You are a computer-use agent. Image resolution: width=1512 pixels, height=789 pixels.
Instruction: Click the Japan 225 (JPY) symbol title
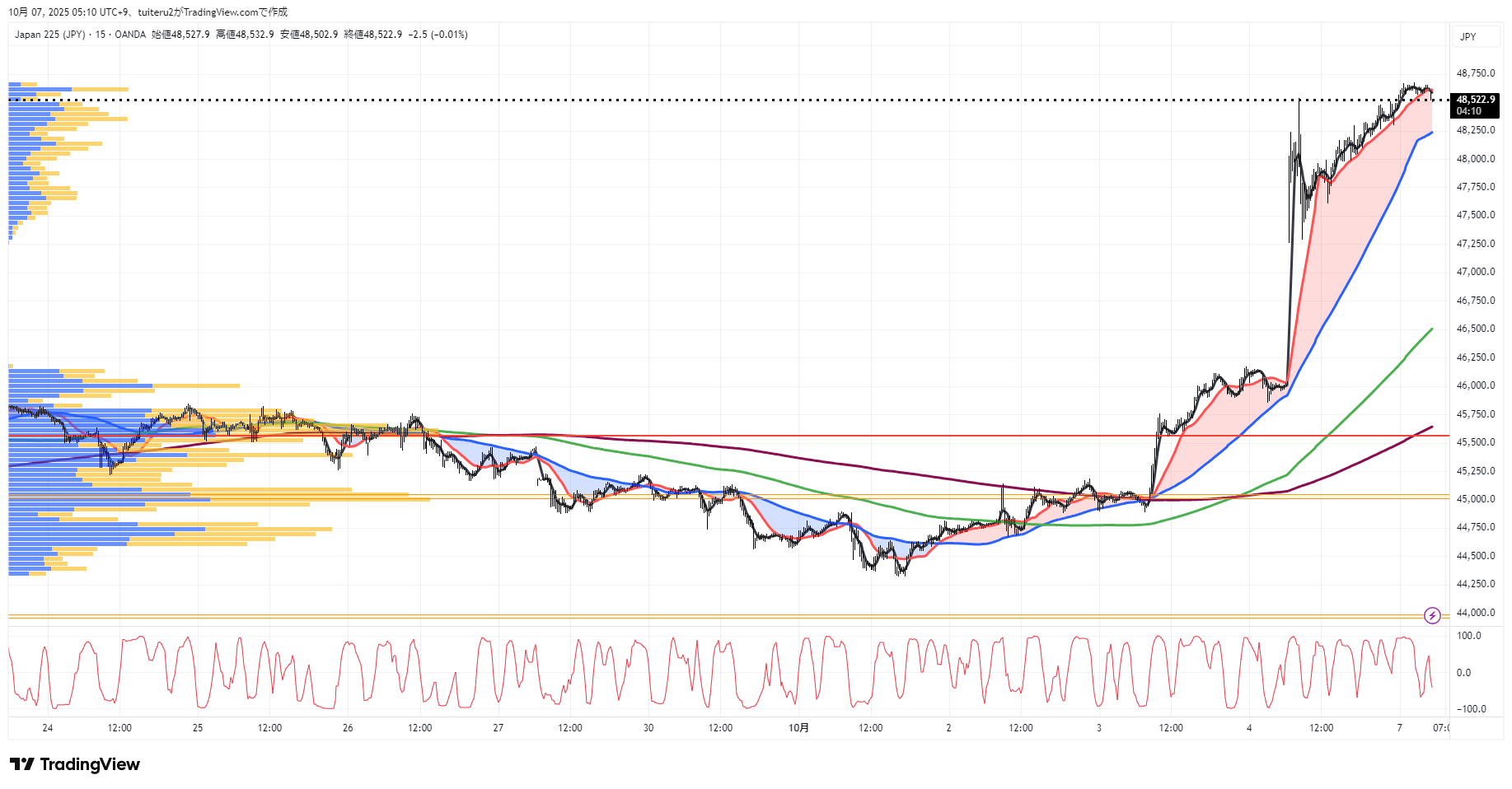[49, 35]
